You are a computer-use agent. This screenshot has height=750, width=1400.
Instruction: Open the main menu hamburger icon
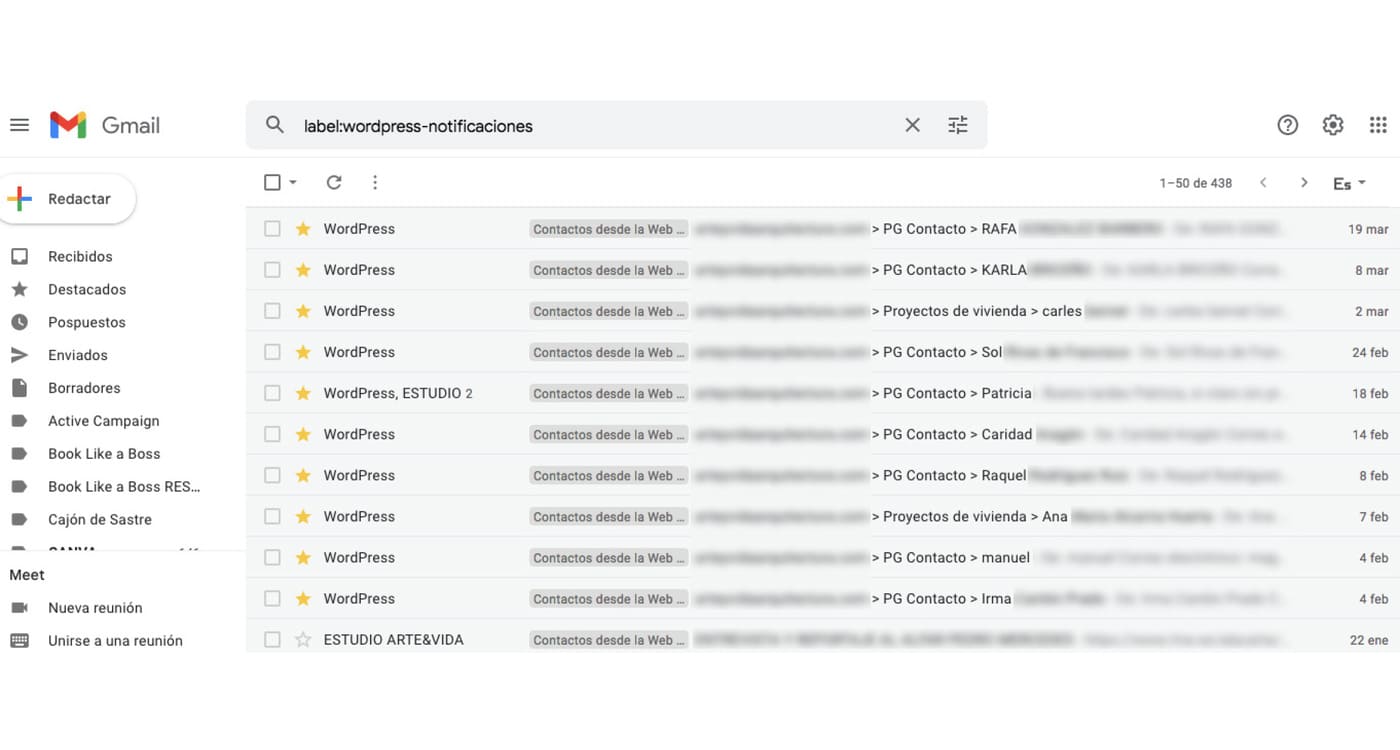coord(19,125)
